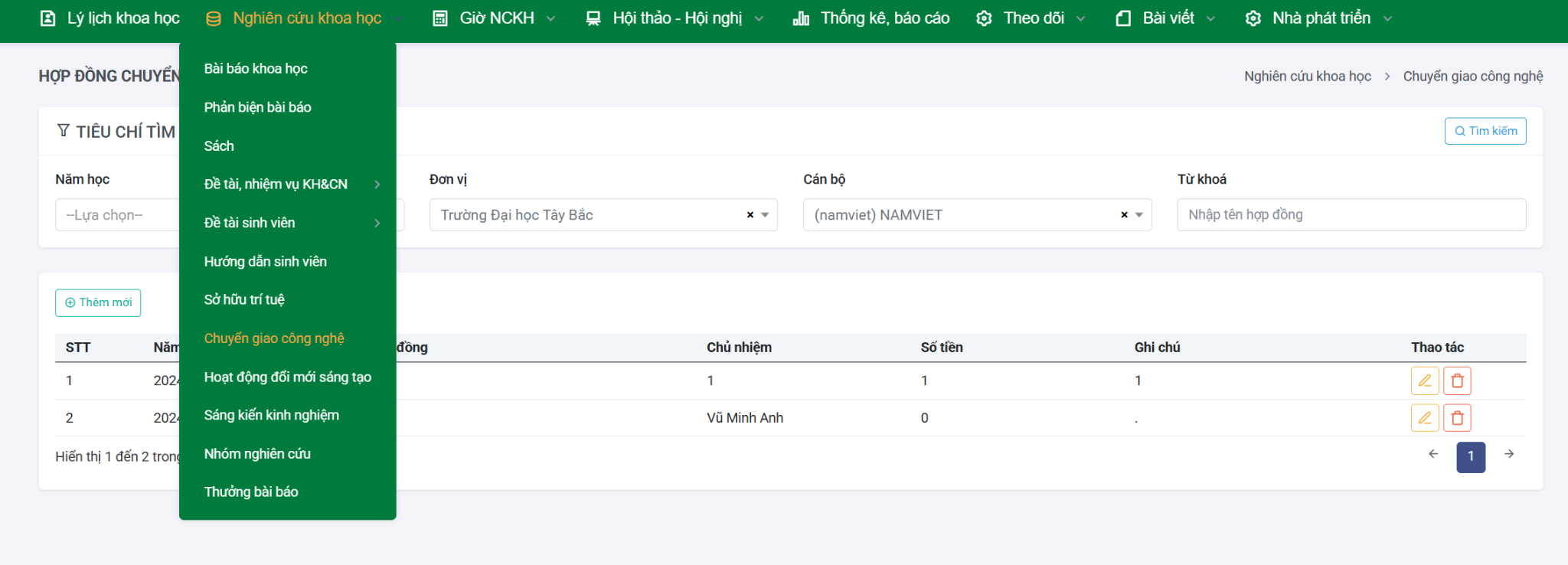Select page 1 pagination button
Screen dimensions: 1568x565
click(x=1471, y=456)
